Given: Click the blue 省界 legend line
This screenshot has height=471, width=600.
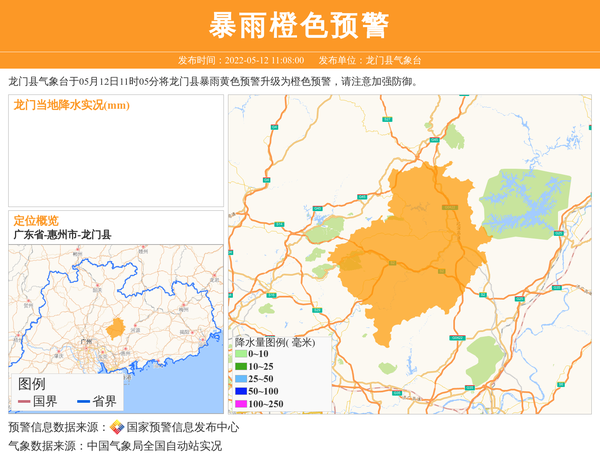Looking at the screenshot, I should click(x=82, y=401).
